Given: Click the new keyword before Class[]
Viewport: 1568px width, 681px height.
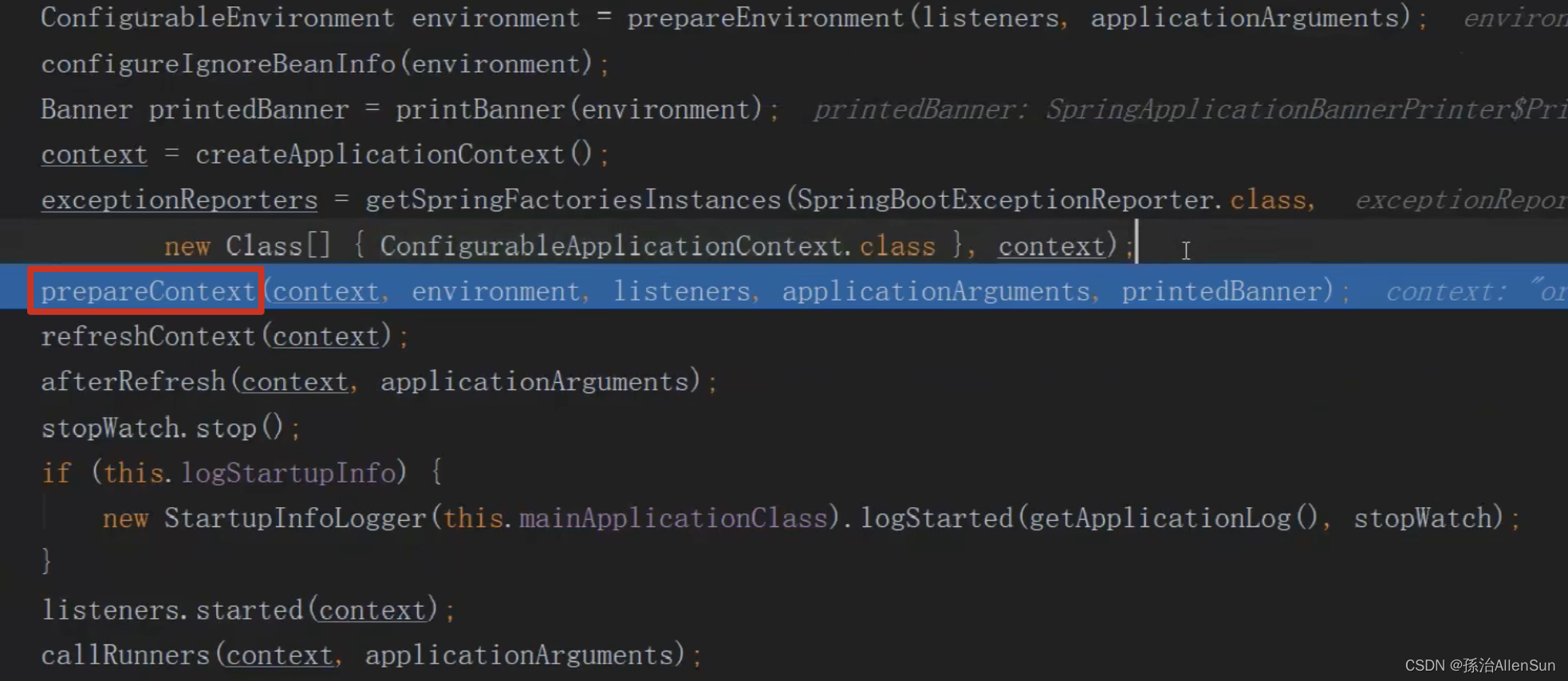Looking at the screenshot, I should pos(187,246).
